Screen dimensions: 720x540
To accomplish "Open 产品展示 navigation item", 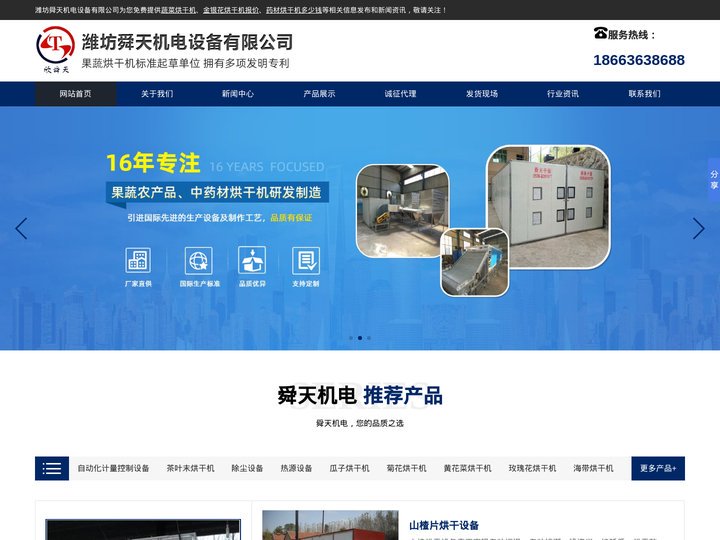I will point(319,94).
